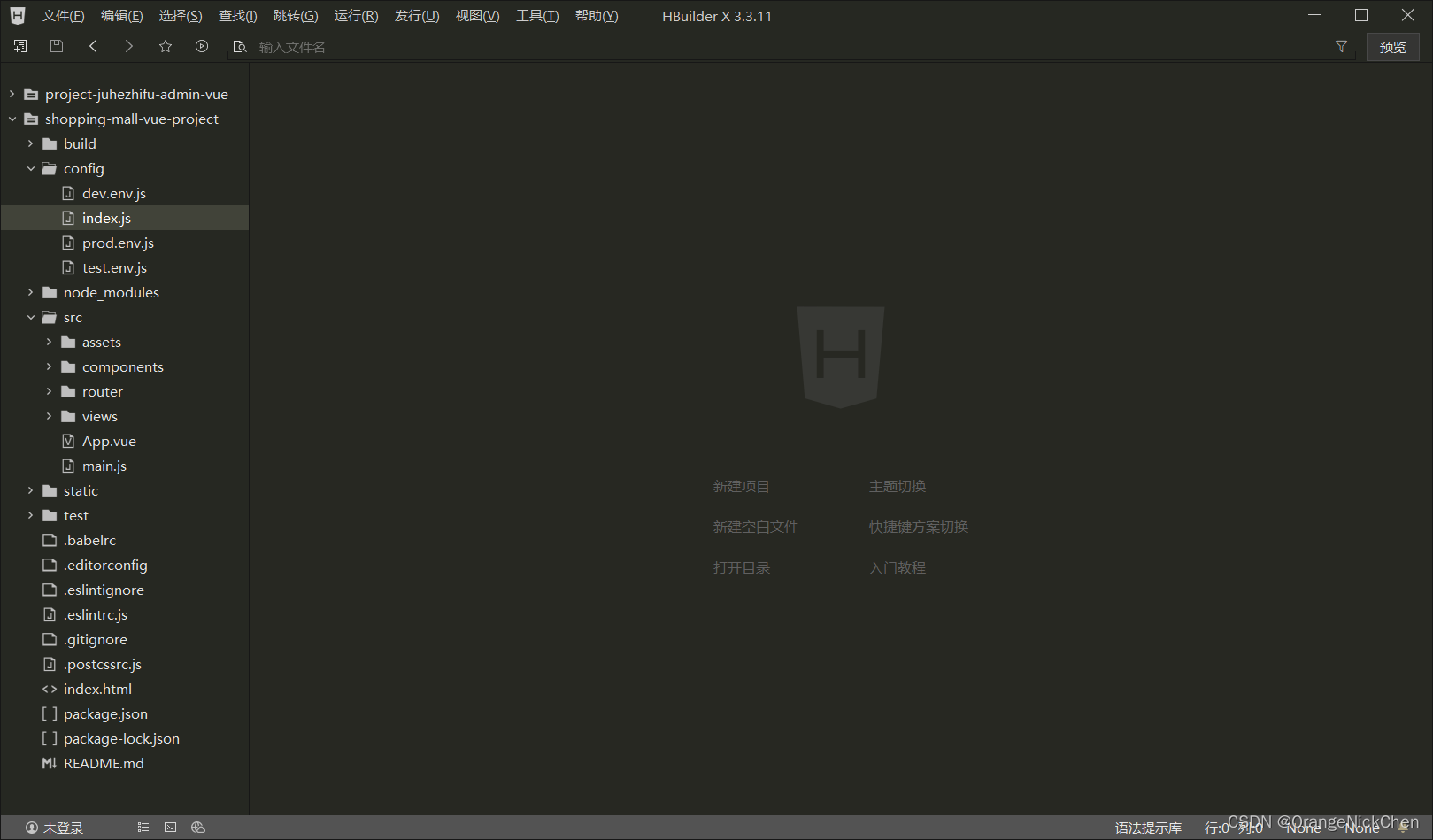Image resolution: width=1433 pixels, height=840 pixels.
Task: Expand the assets folder
Action: [49, 342]
